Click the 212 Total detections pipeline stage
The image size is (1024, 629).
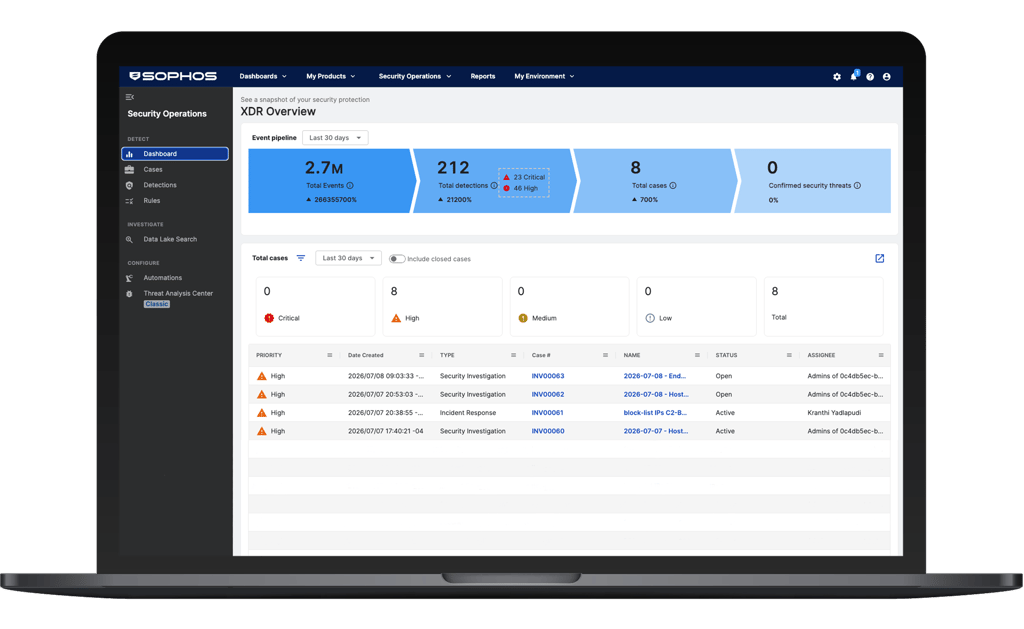pyautogui.click(x=493, y=181)
